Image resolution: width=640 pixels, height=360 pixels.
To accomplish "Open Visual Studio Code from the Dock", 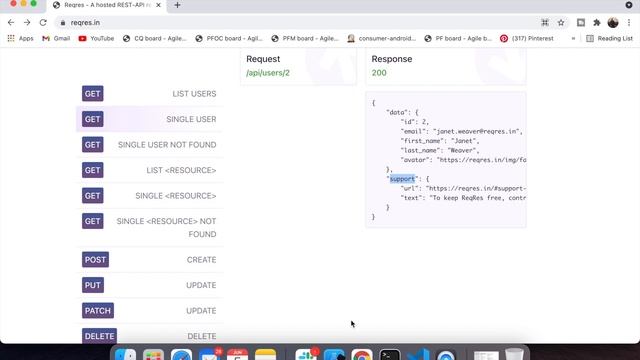I will (x=418, y=355).
